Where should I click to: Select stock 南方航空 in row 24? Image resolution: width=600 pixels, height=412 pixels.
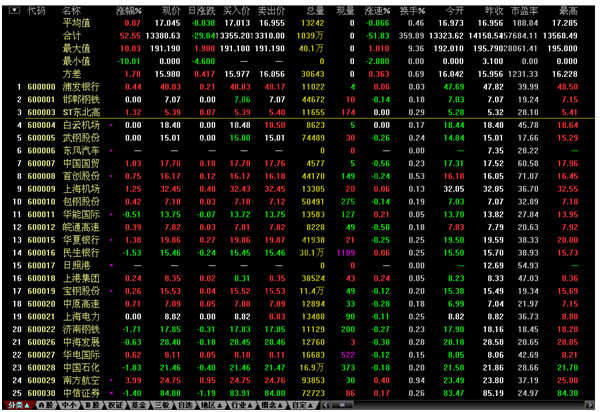coord(81,381)
